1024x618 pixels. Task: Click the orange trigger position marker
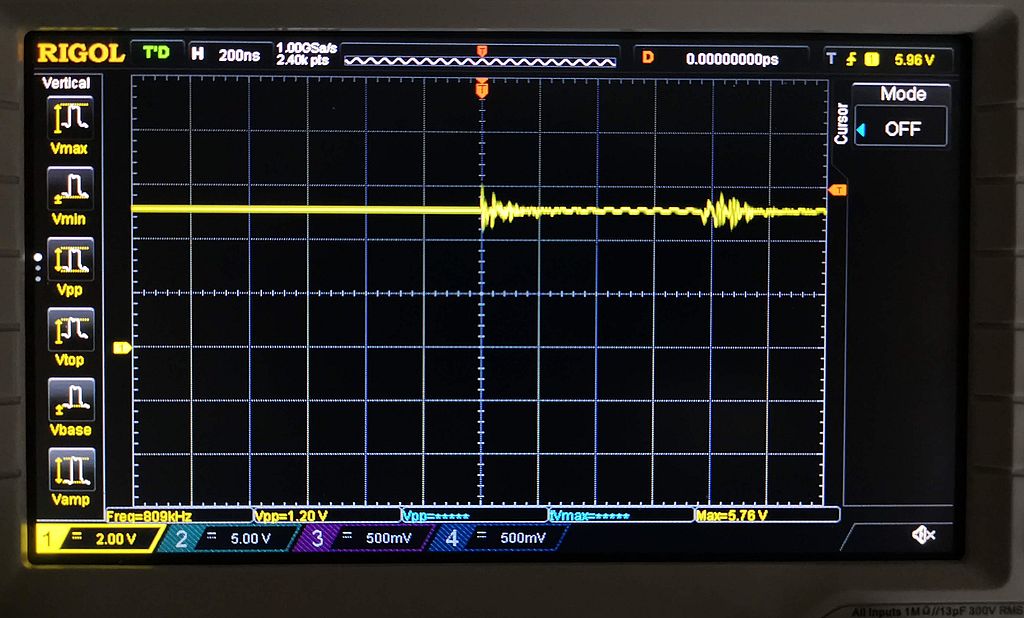pyautogui.click(x=482, y=91)
